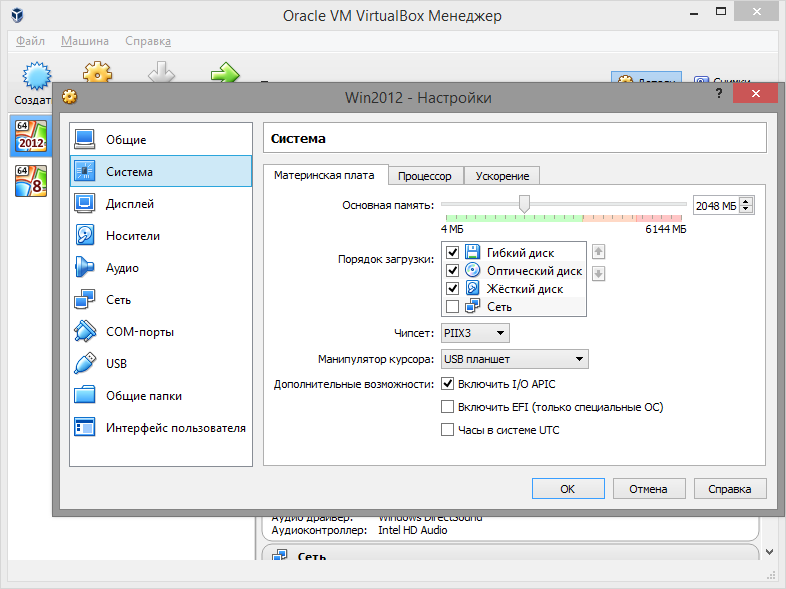Click the Сбросить down-arrow toolbar icon

point(161,72)
